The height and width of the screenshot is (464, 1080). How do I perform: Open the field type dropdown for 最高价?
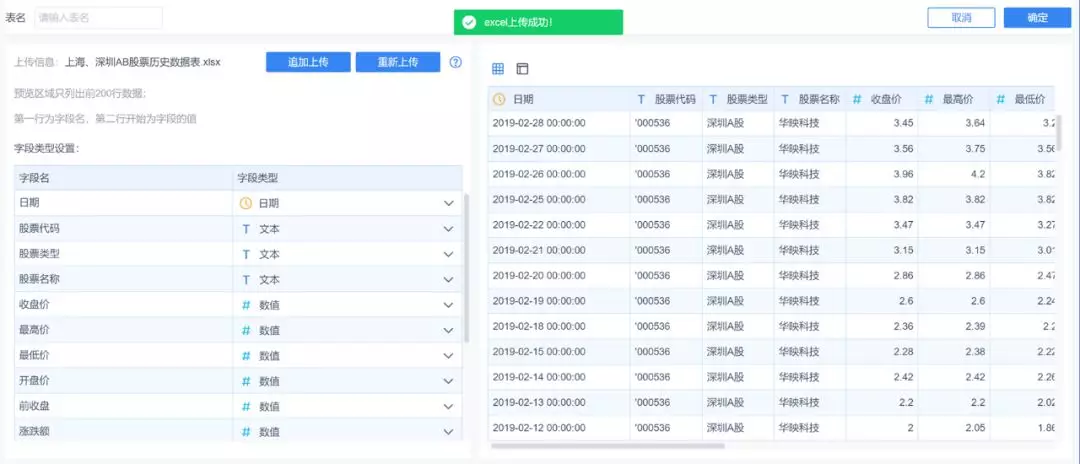[x=448, y=330]
